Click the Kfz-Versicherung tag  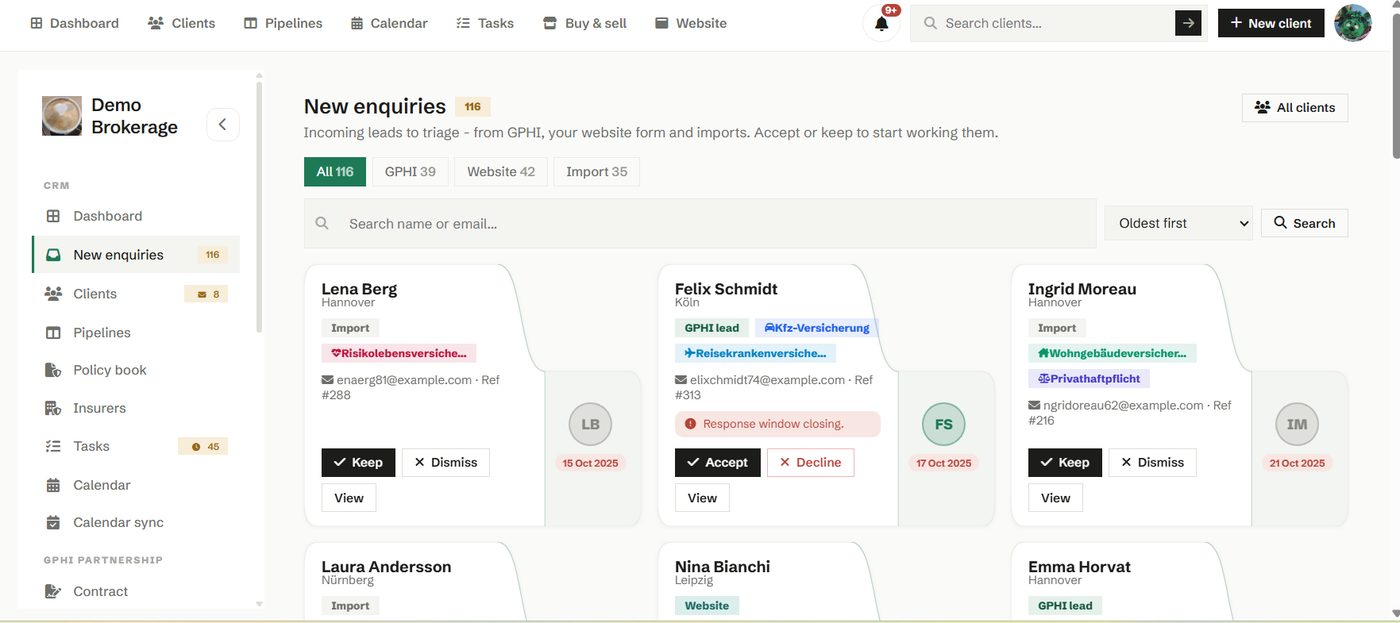(816, 328)
